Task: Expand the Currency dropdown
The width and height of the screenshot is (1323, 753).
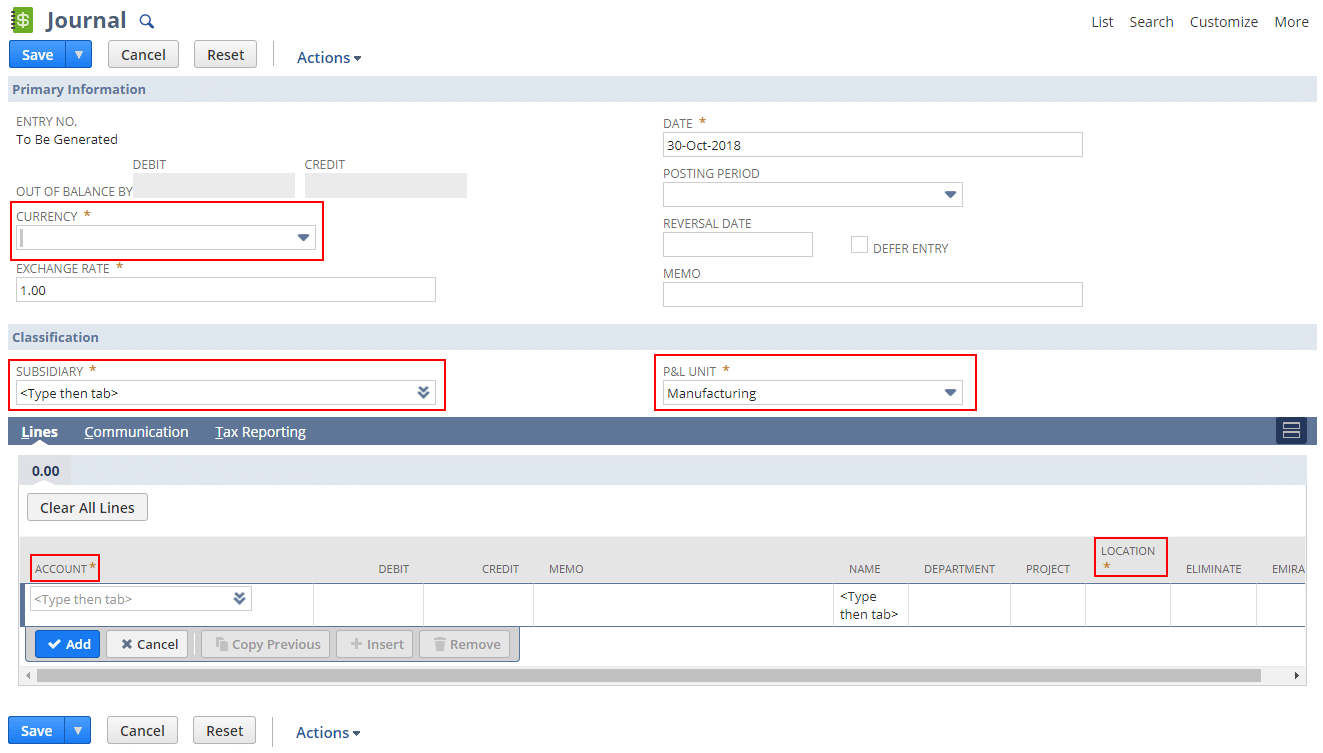Action: click(303, 238)
